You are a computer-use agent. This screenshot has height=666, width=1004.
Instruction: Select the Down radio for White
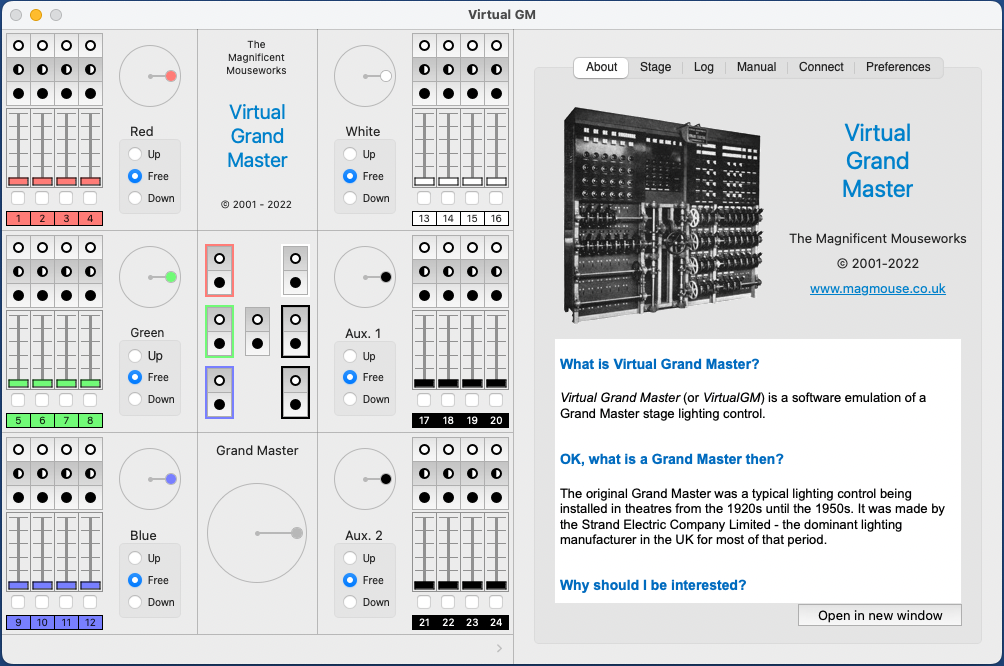[x=350, y=198]
